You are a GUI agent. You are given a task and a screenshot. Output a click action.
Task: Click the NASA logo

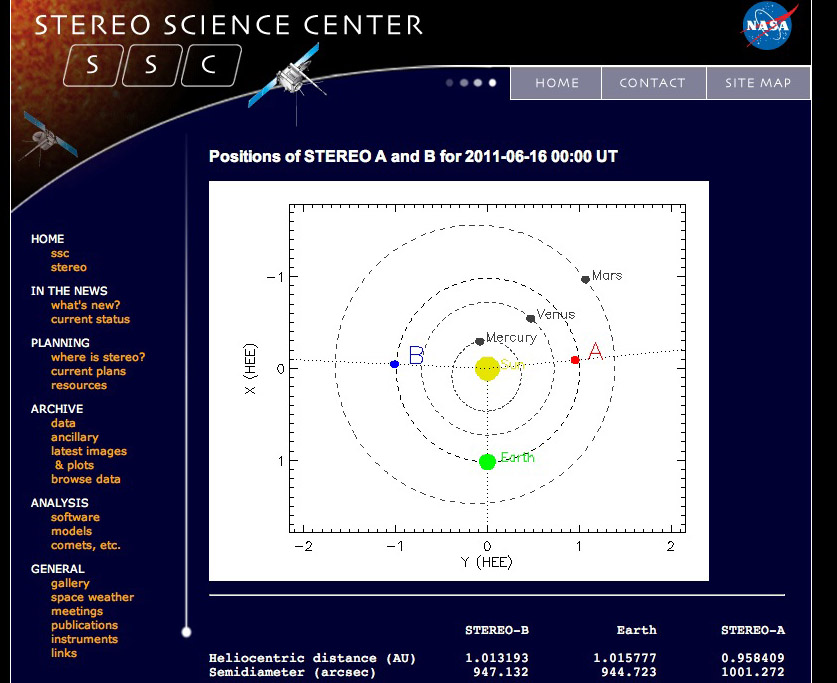(x=769, y=26)
